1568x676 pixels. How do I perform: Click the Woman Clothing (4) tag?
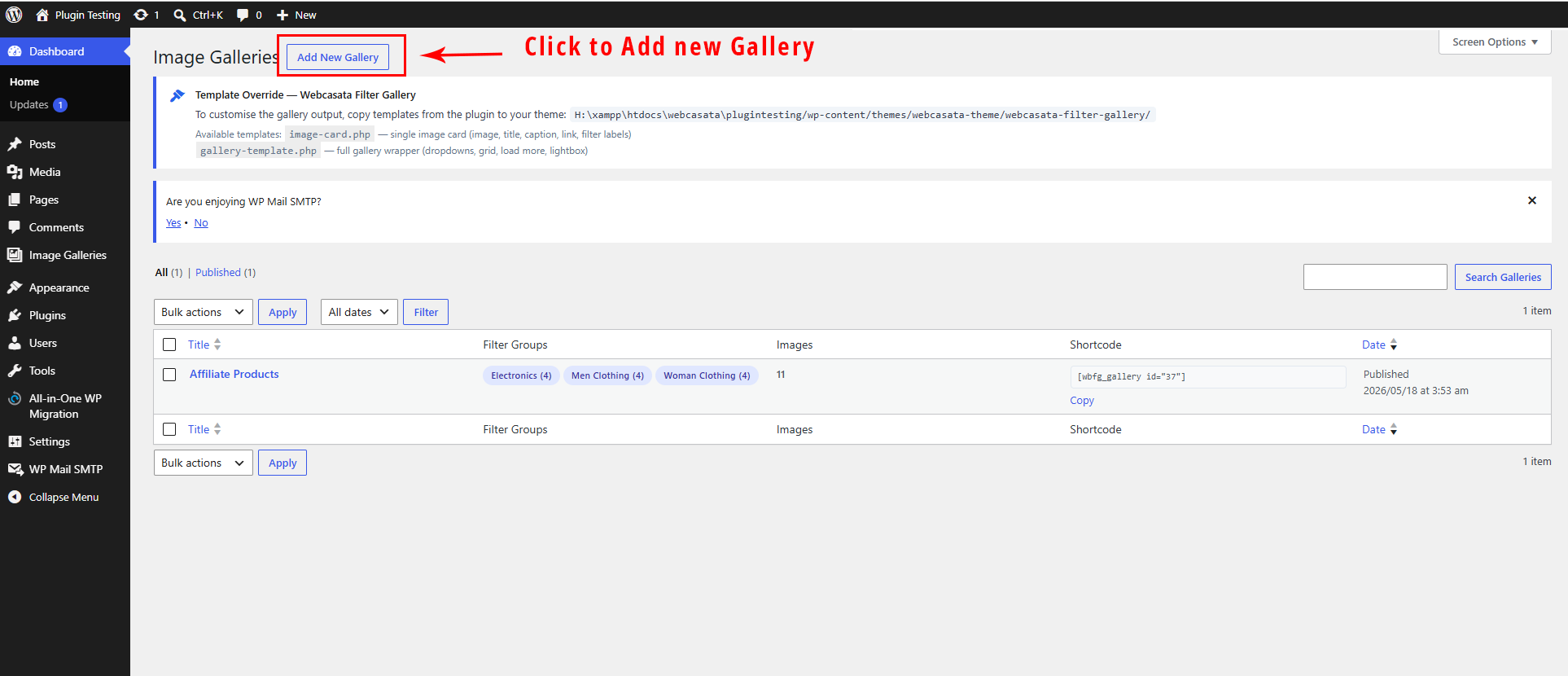pyautogui.click(x=707, y=375)
